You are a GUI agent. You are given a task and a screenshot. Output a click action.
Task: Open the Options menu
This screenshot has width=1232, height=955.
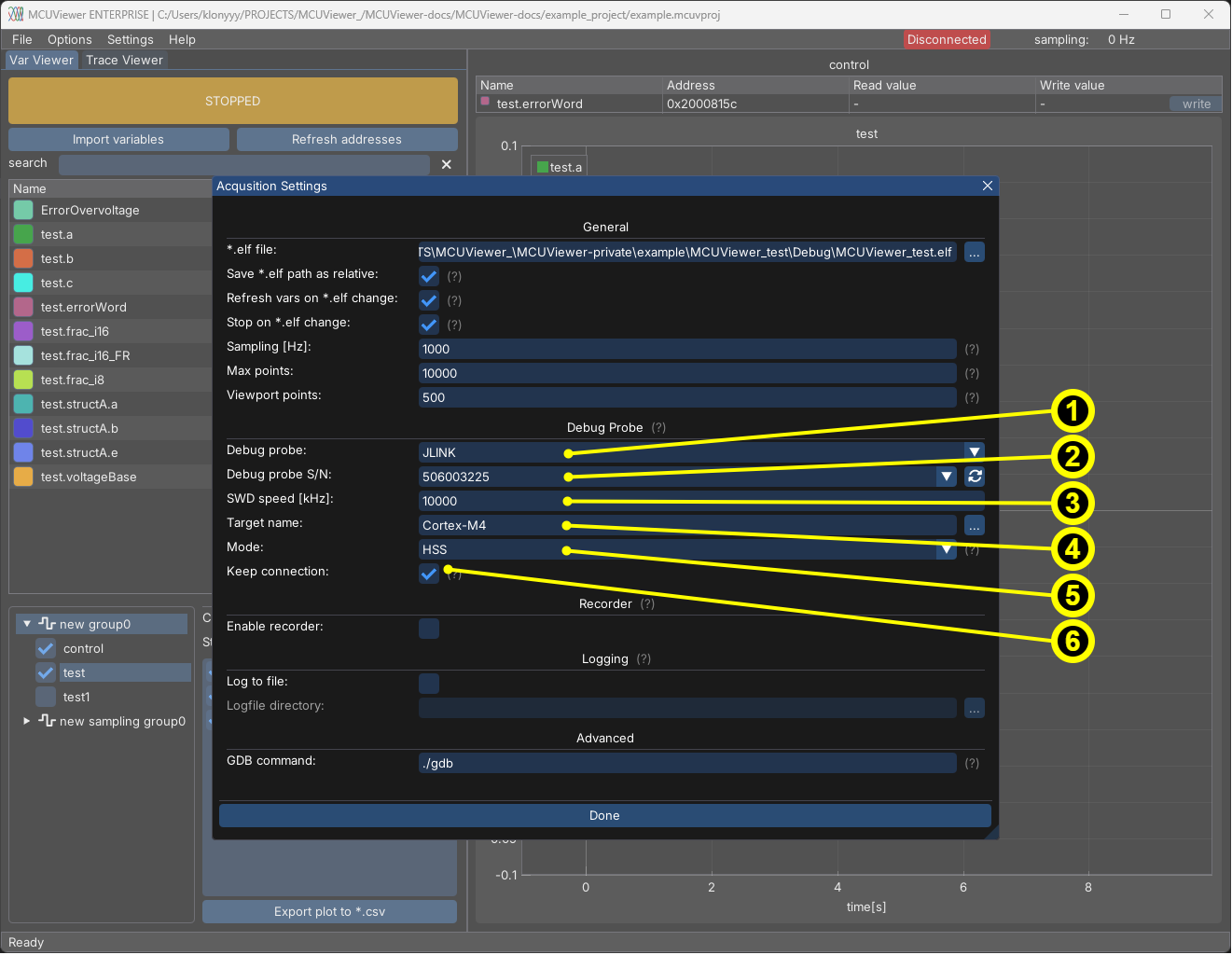(x=70, y=40)
